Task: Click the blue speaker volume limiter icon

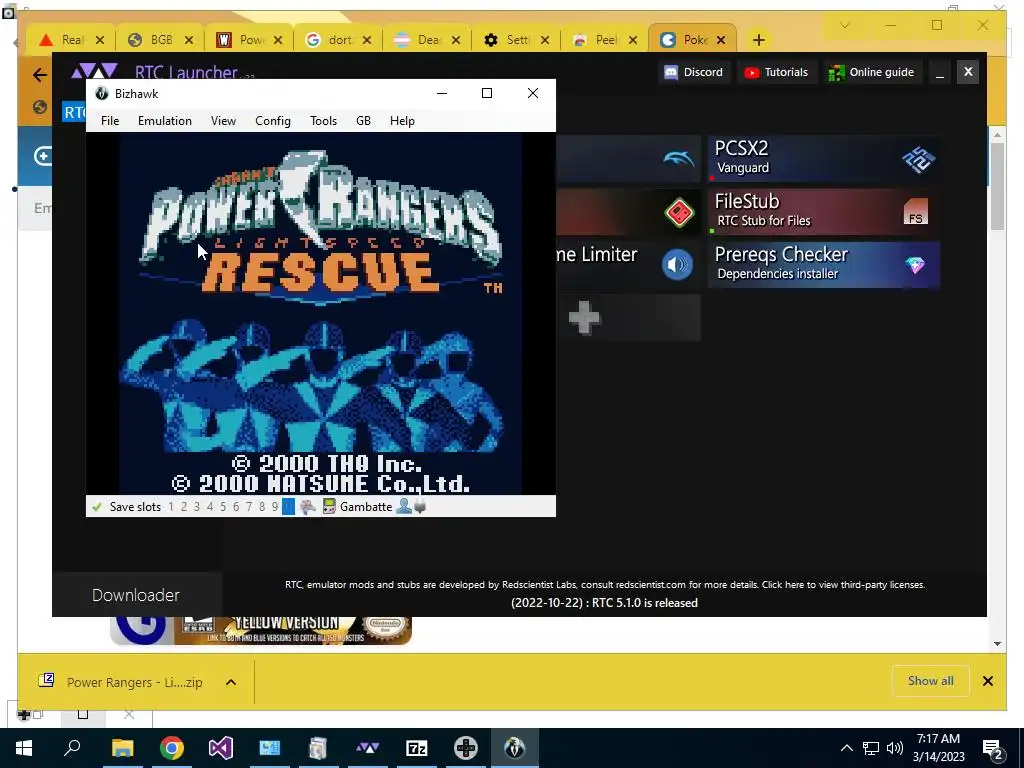Action: click(677, 265)
